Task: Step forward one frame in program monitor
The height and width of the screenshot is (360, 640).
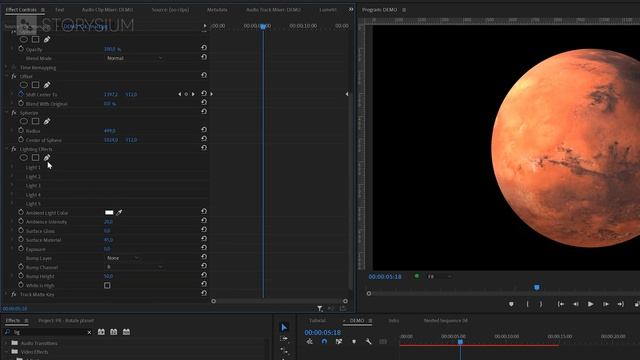Action: (606, 304)
